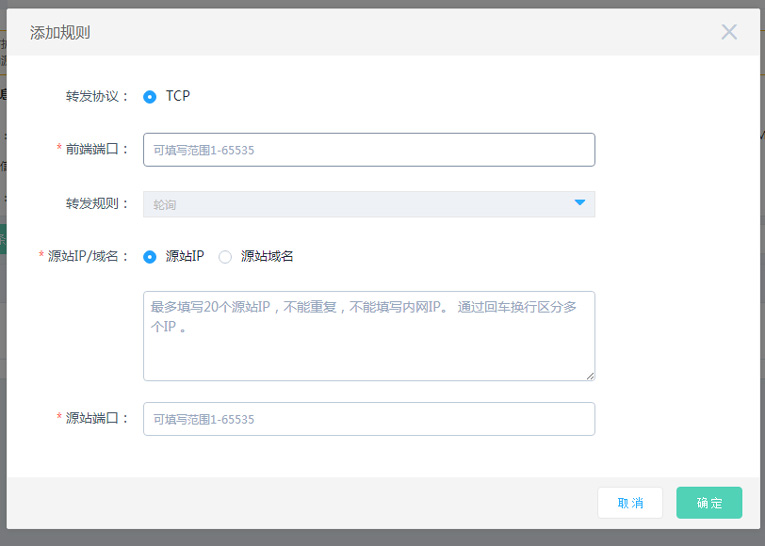Open the 转发规则 dropdown showing 轮询
Viewport: 765px width, 546px height.
369,204
